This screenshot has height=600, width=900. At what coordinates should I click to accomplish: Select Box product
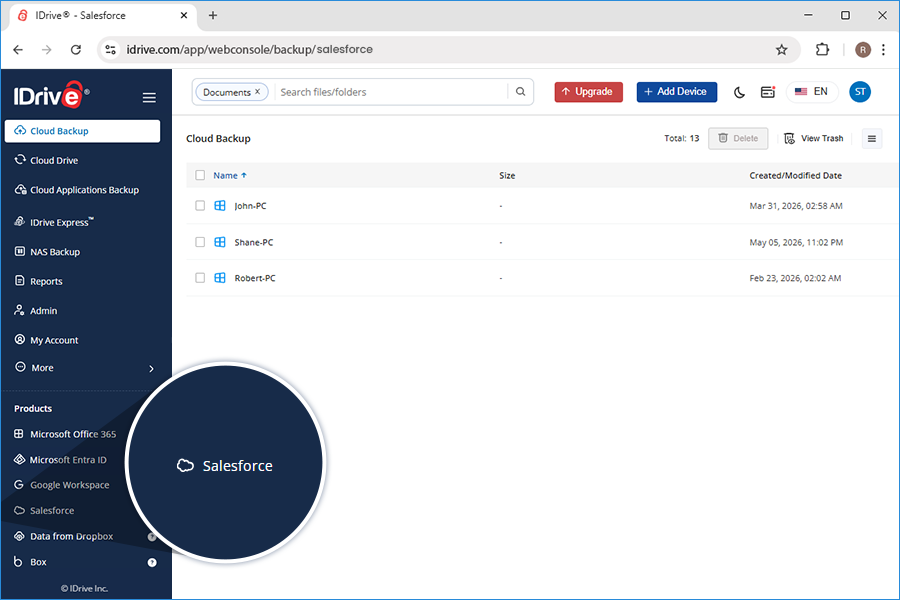tap(30, 562)
